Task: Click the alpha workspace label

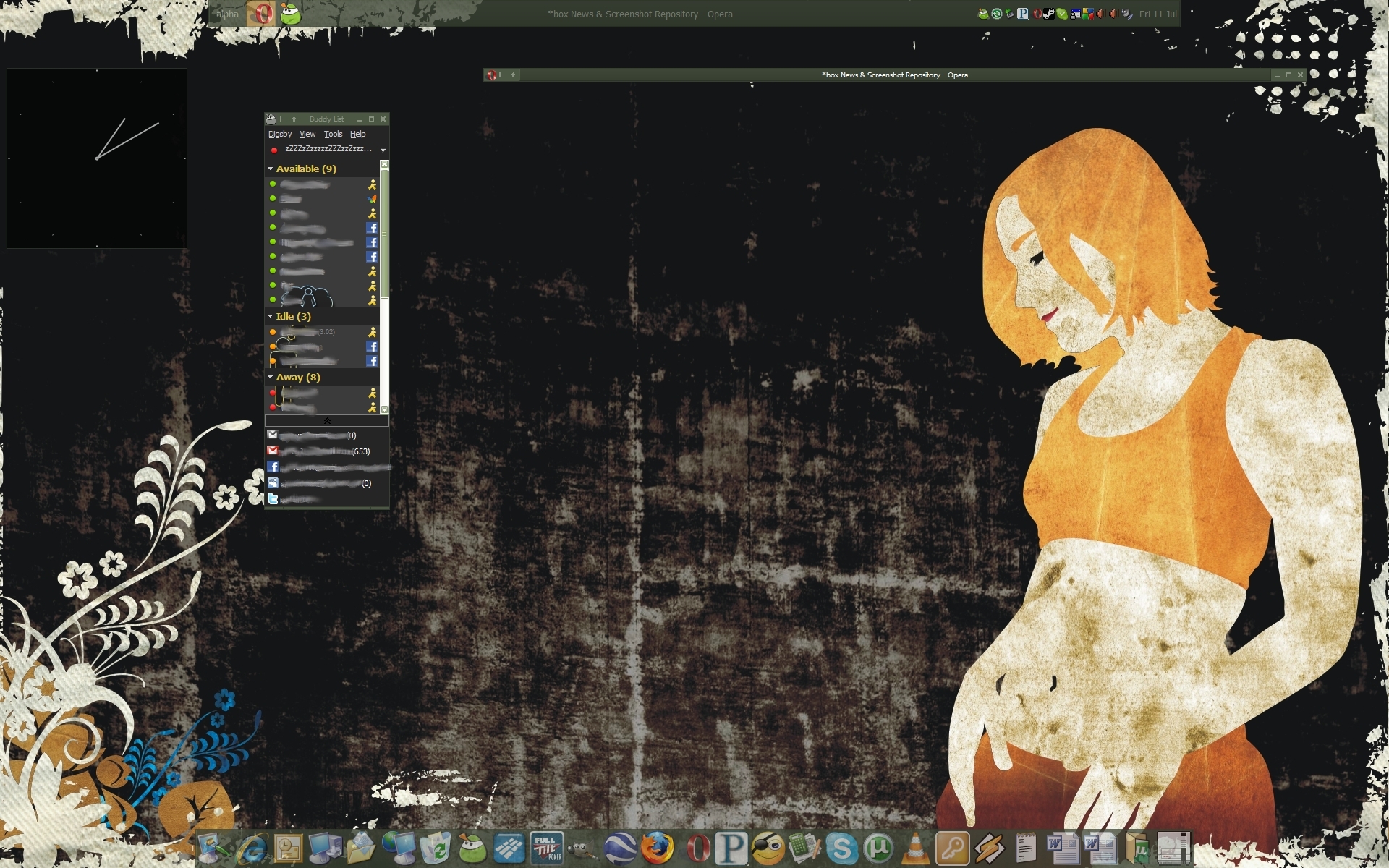Action: point(227,14)
